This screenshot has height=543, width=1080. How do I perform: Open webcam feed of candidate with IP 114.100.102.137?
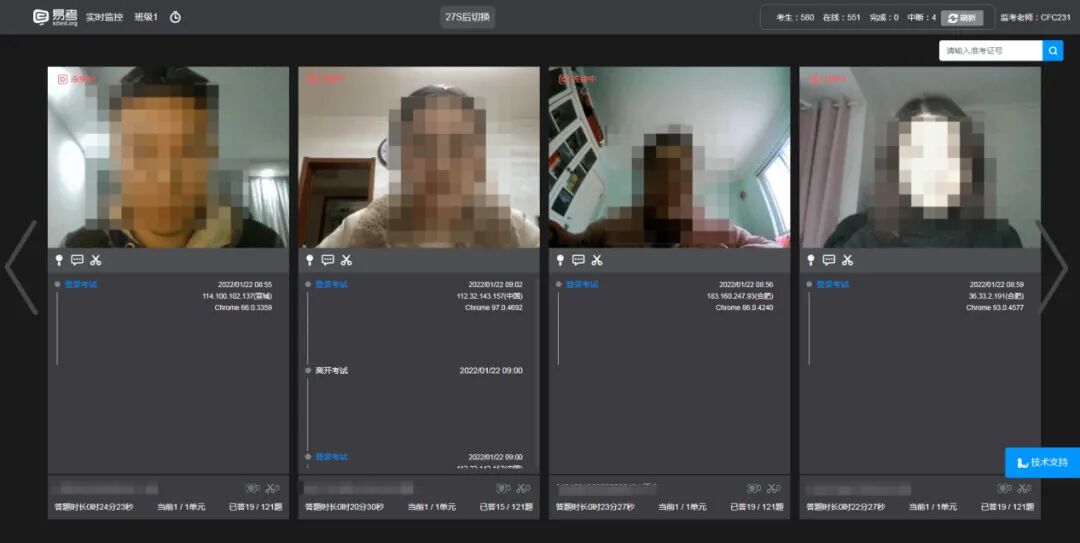point(168,157)
